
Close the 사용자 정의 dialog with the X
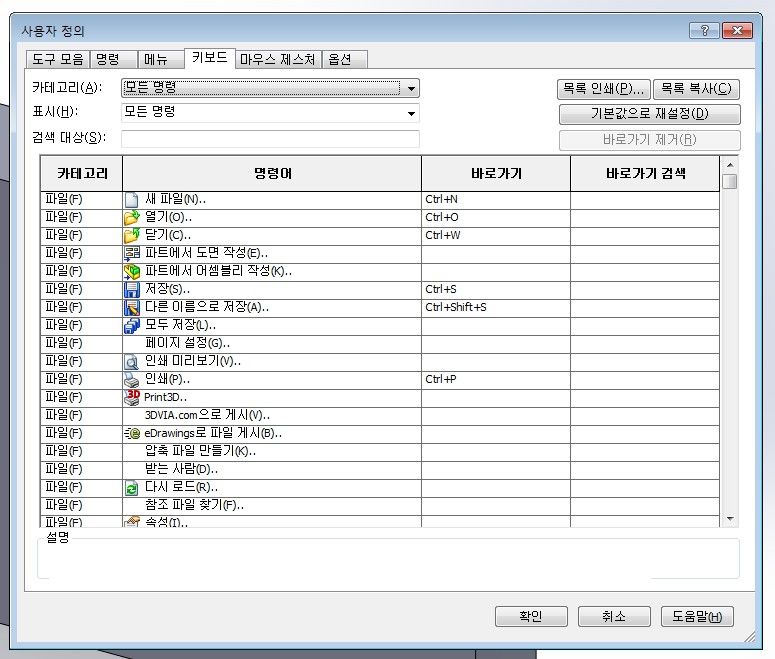(737, 31)
